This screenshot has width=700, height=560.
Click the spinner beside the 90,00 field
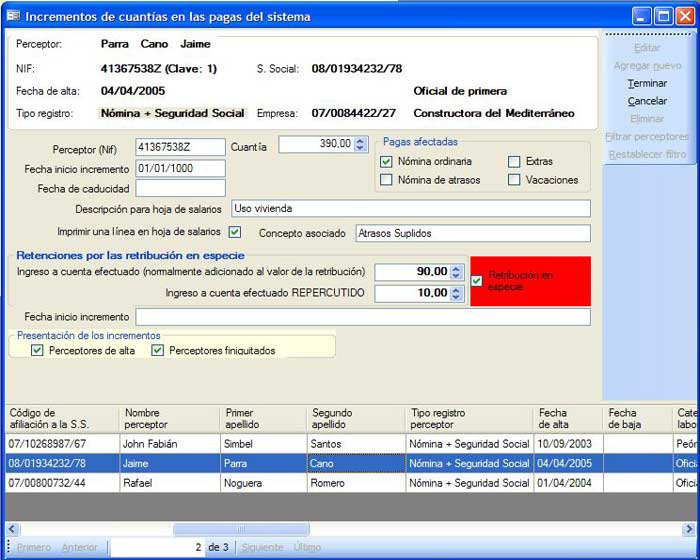456,272
